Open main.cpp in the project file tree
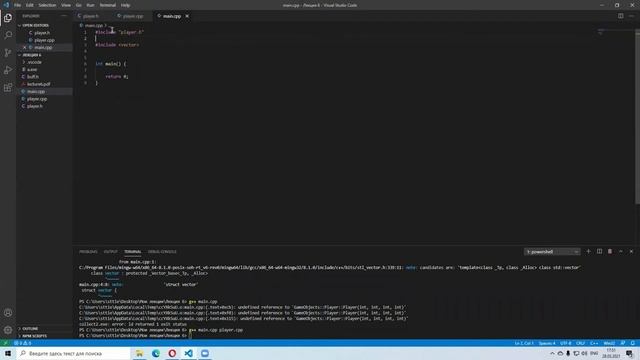The image size is (640, 360). [x=36, y=91]
